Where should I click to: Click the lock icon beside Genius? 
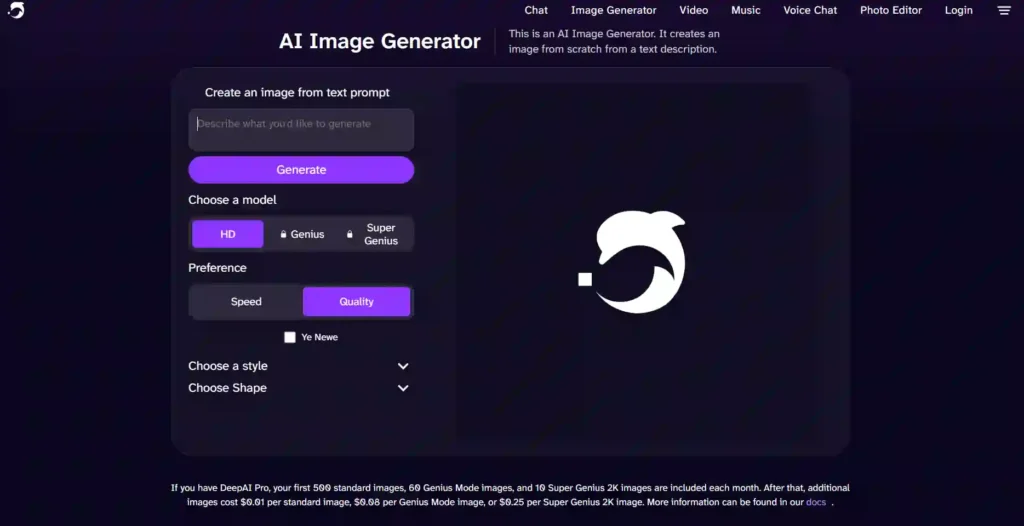tap(283, 234)
